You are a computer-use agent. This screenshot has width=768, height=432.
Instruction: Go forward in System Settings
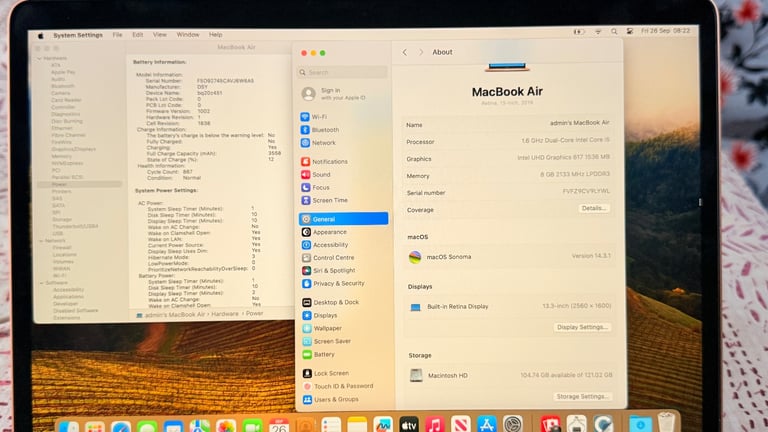point(421,52)
